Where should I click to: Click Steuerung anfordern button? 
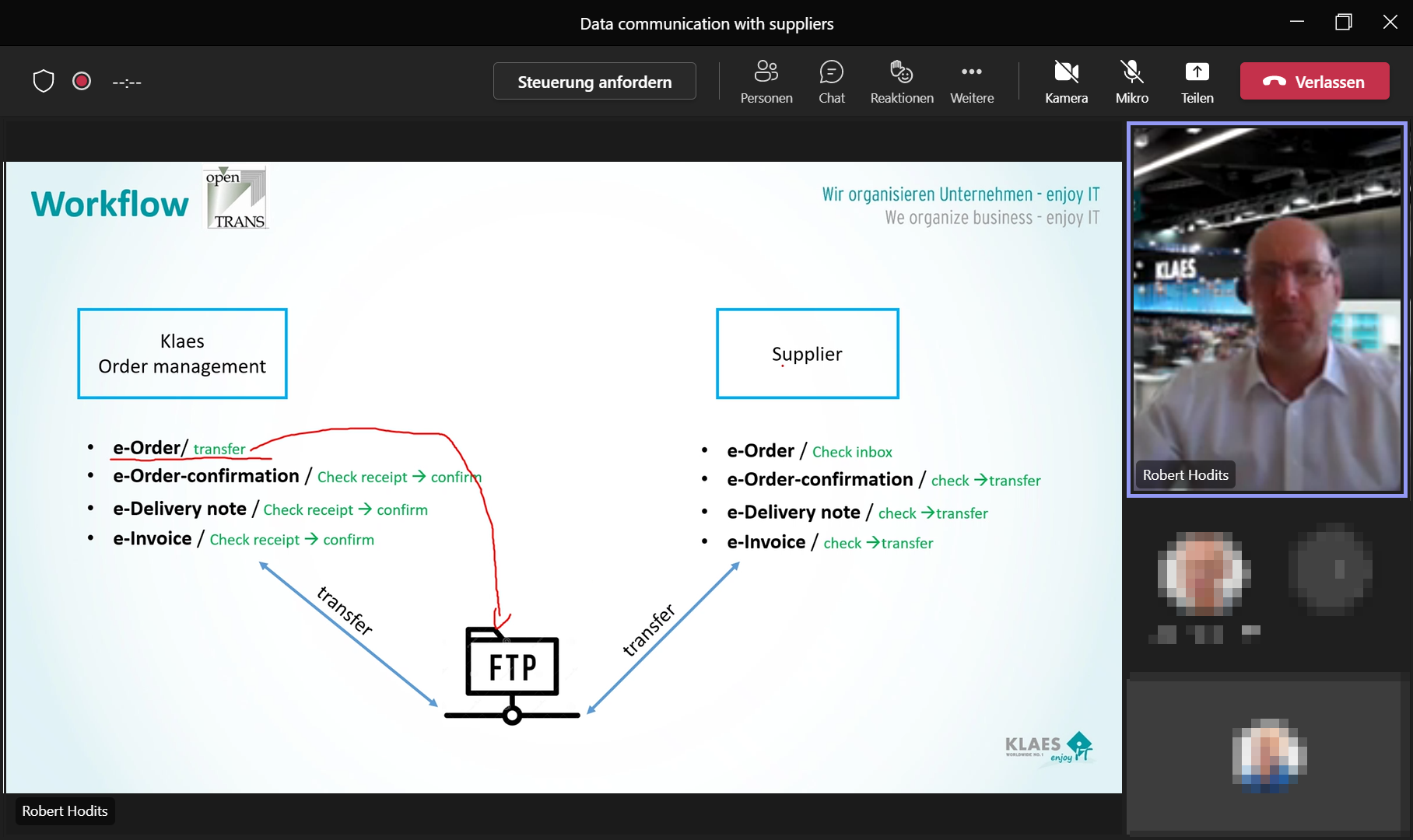pyautogui.click(x=594, y=81)
